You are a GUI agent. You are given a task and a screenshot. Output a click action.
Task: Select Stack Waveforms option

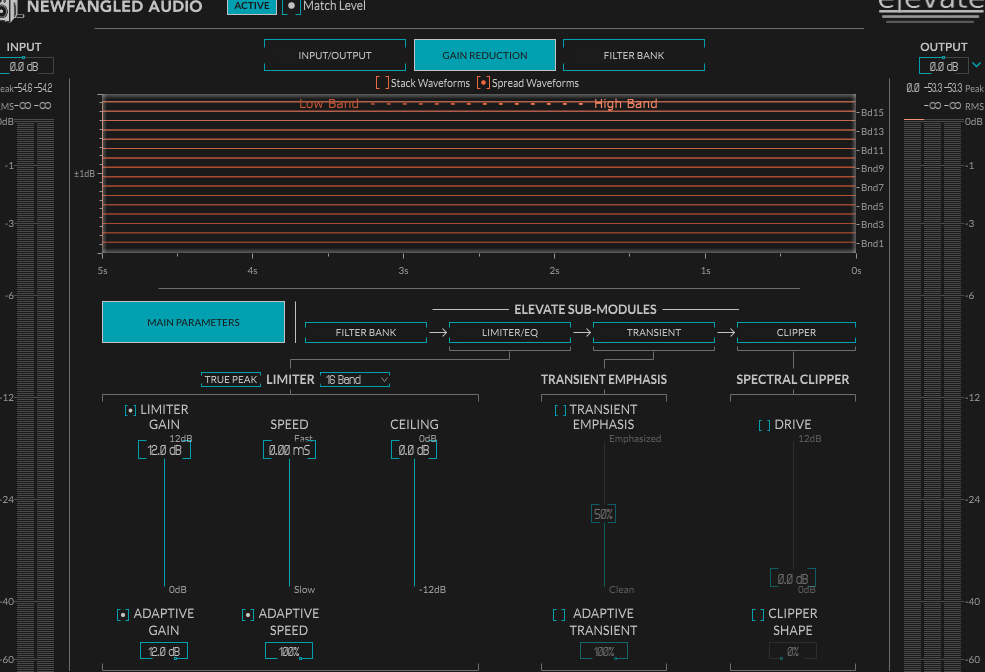pos(383,83)
